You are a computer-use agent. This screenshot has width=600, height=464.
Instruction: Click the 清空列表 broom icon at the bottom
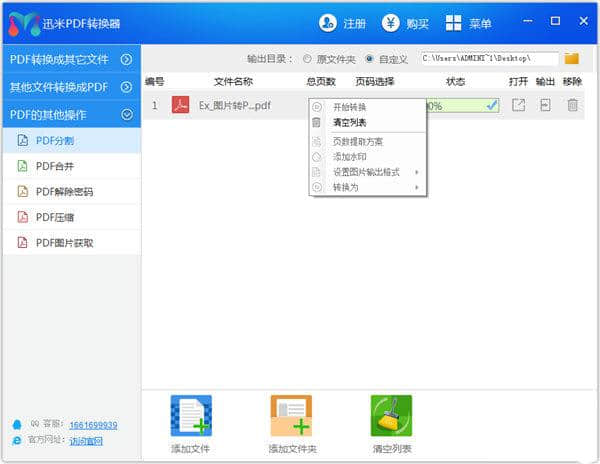point(391,416)
